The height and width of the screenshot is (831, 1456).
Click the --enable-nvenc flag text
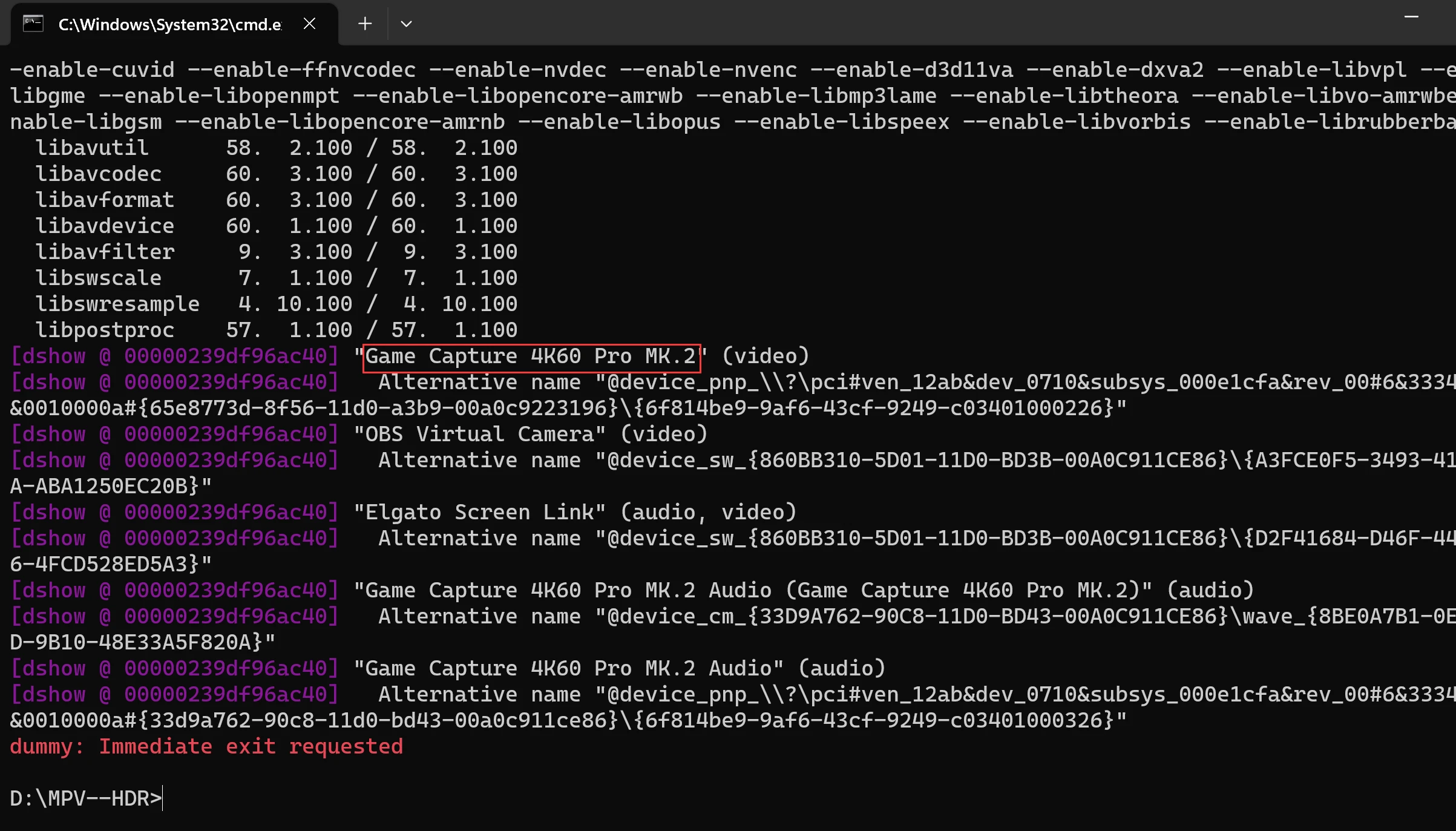pos(708,70)
